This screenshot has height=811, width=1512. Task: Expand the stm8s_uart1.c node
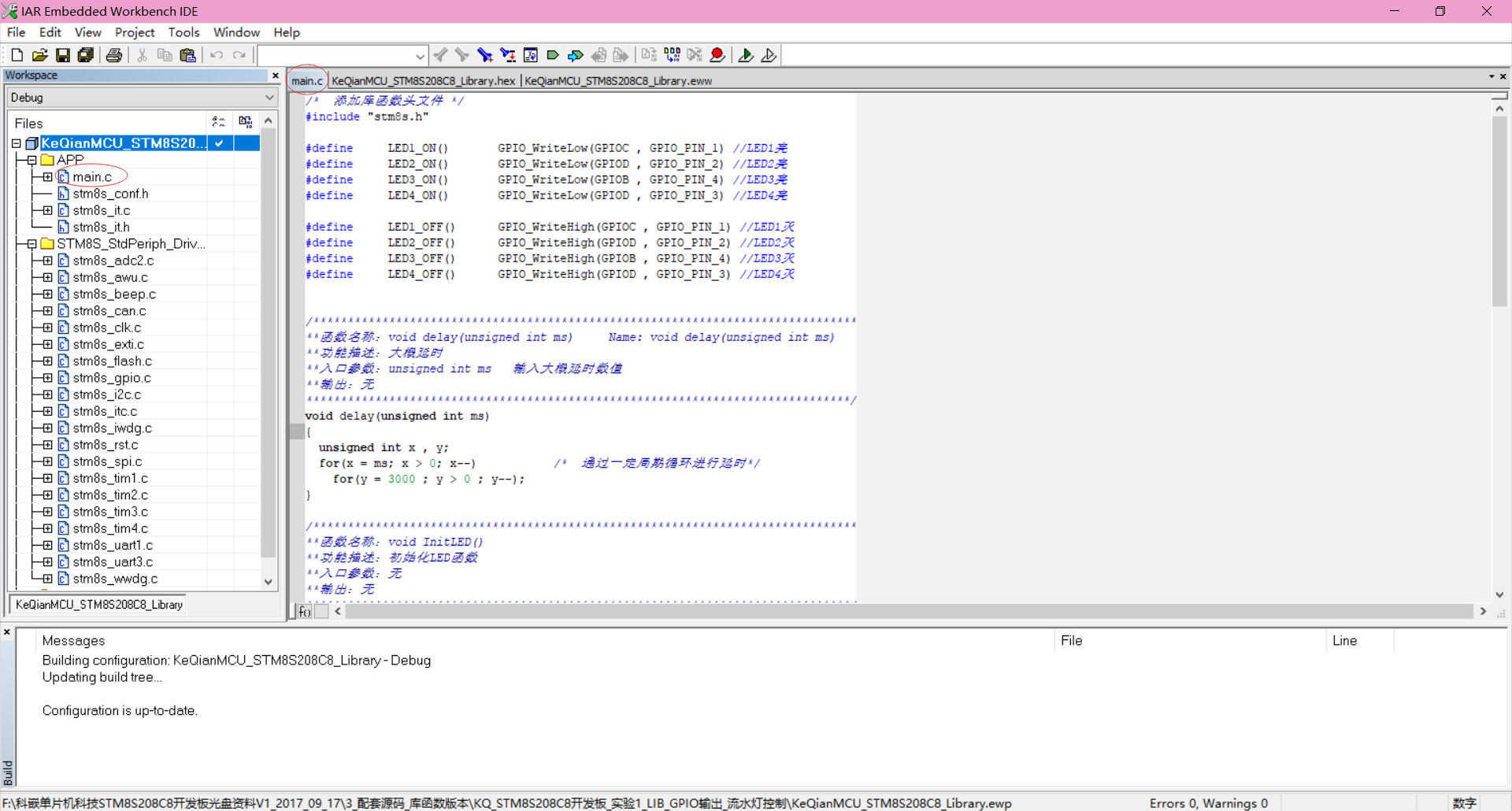pos(47,545)
